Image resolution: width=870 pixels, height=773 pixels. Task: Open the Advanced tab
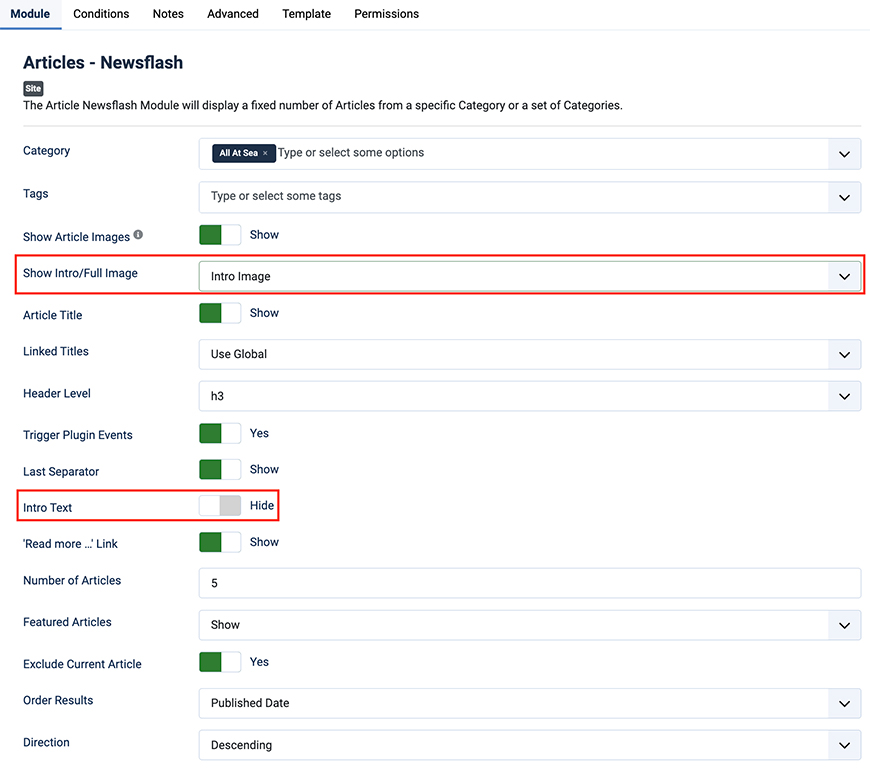pos(233,14)
